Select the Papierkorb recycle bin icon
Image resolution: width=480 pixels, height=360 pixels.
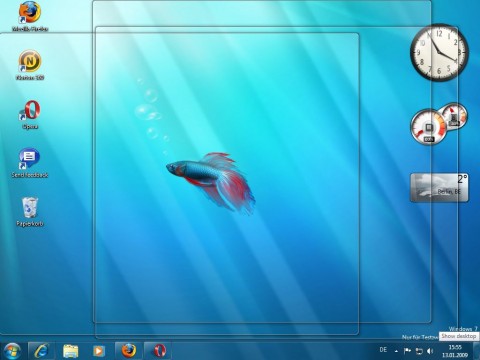30,212
